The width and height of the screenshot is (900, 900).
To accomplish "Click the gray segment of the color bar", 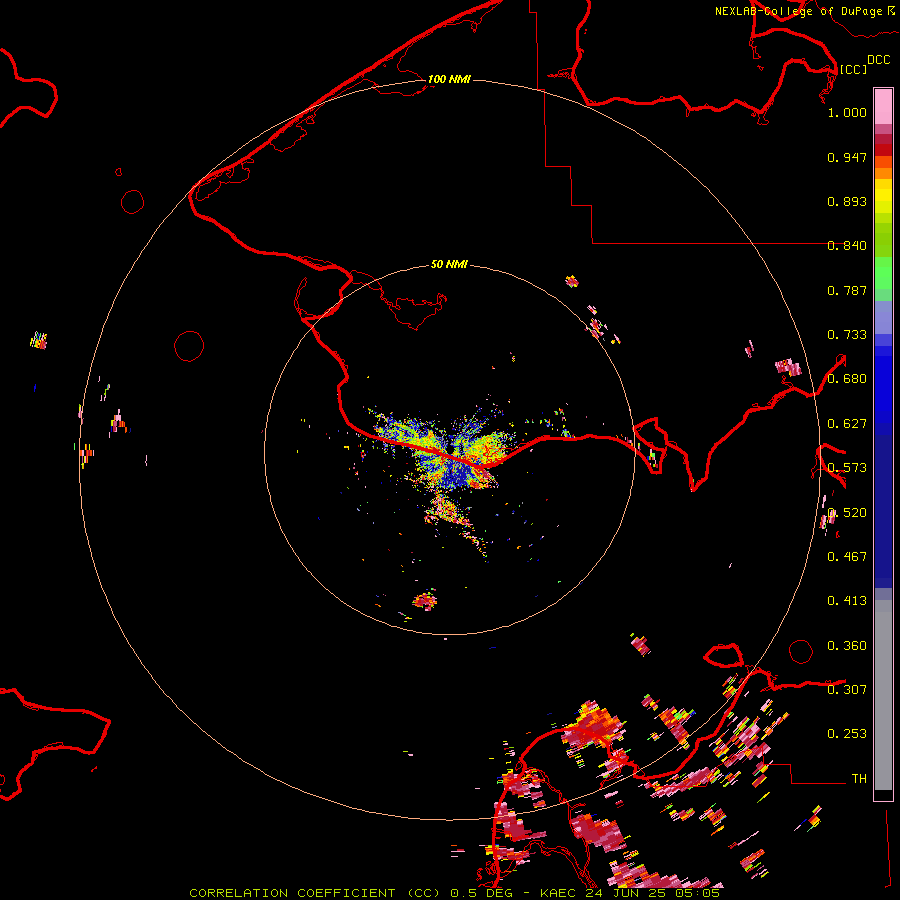I will [883, 695].
